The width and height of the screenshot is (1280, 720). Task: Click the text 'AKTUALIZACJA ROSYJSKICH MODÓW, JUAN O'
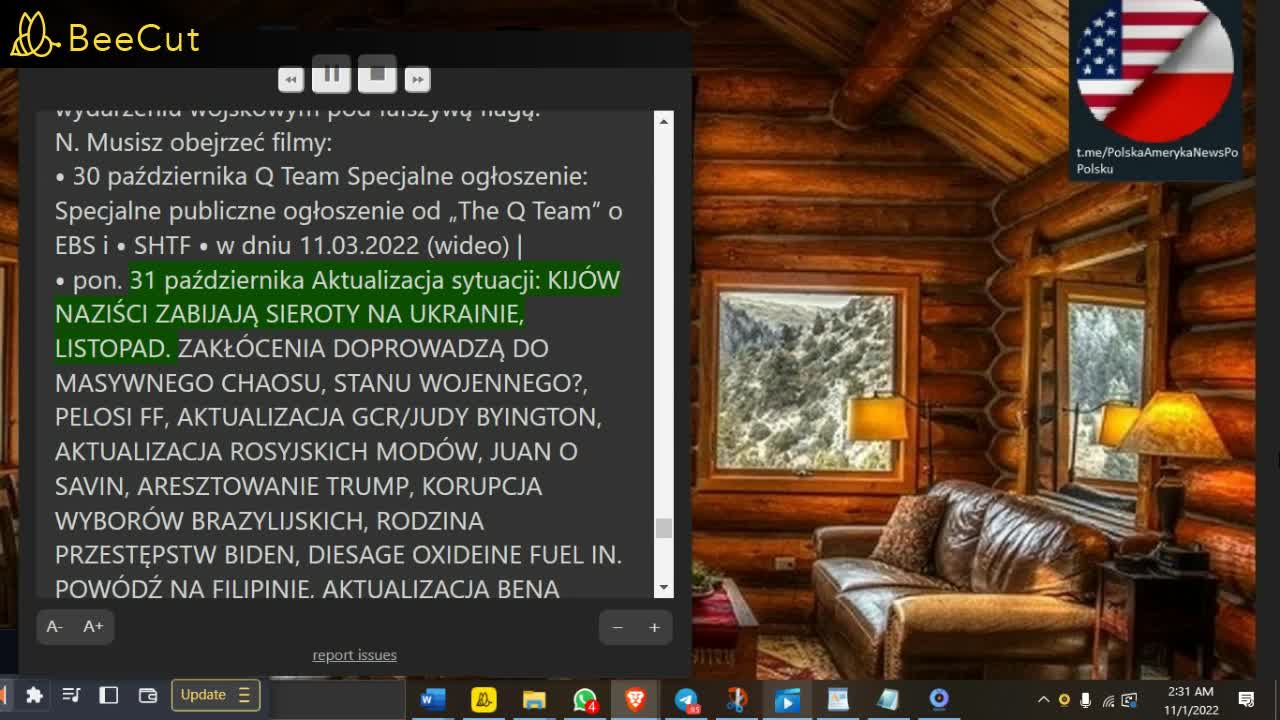click(x=316, y=452)
